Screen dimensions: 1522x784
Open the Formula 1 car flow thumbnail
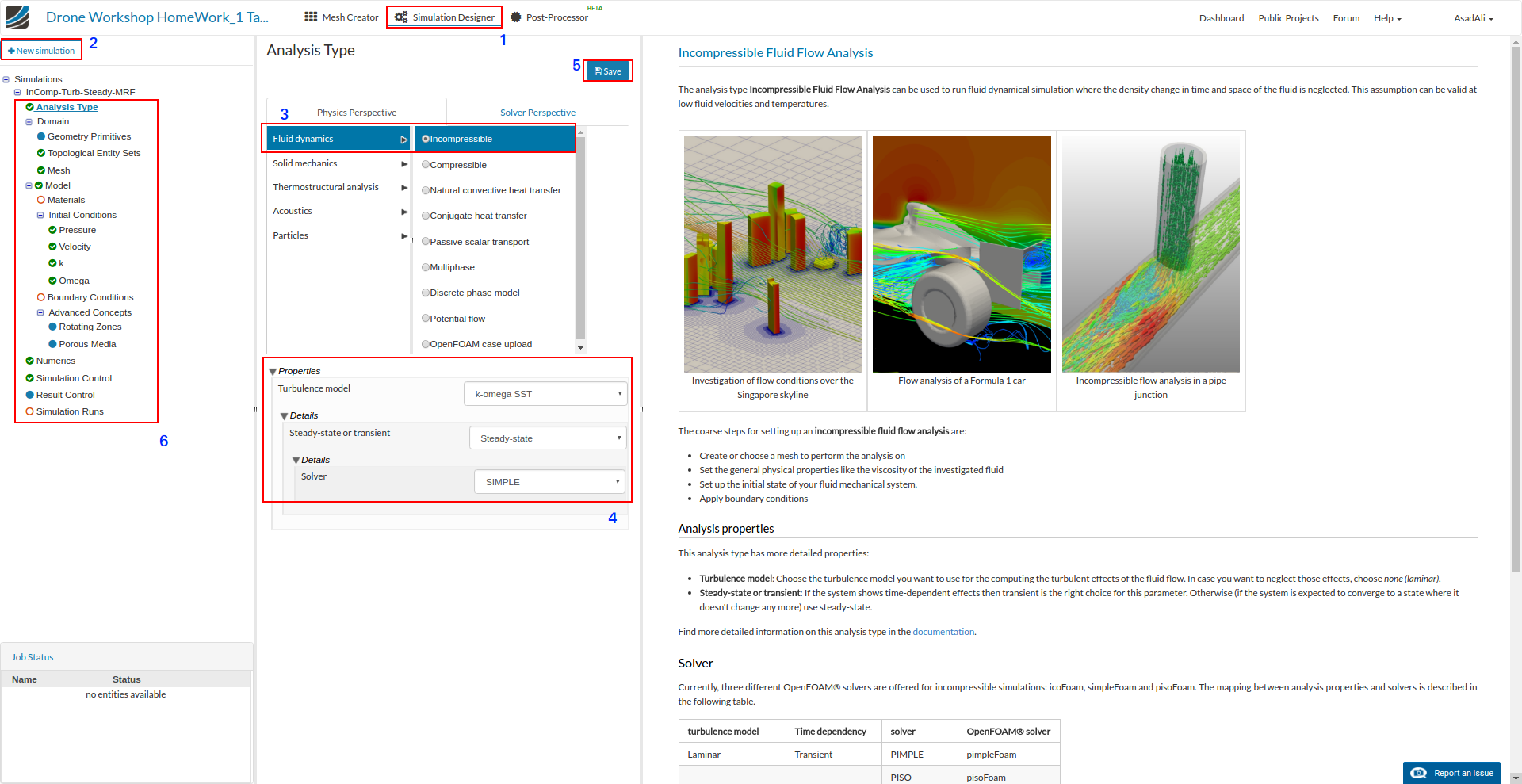[962, 254]
